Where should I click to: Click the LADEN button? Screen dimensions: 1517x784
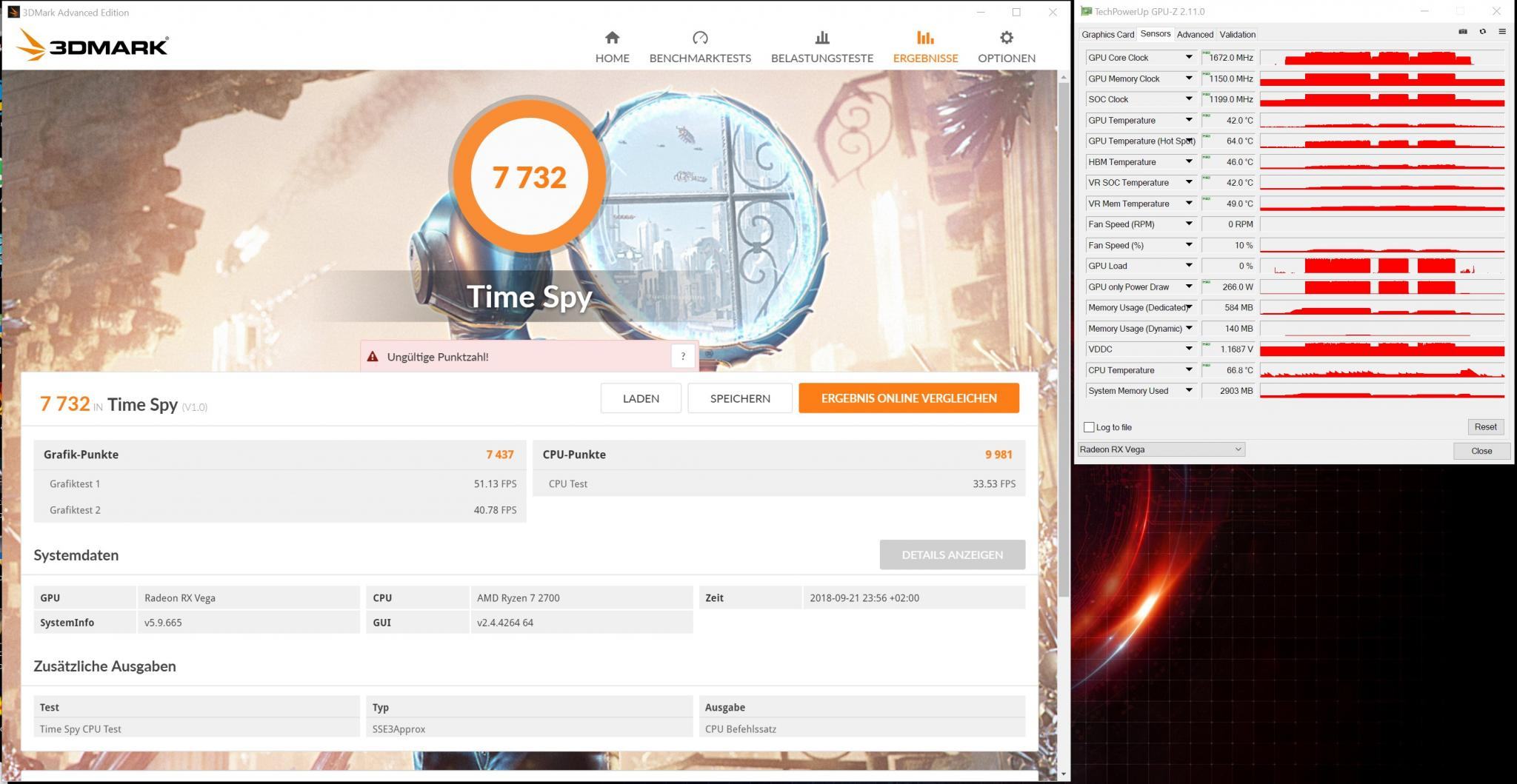(641, 398)
